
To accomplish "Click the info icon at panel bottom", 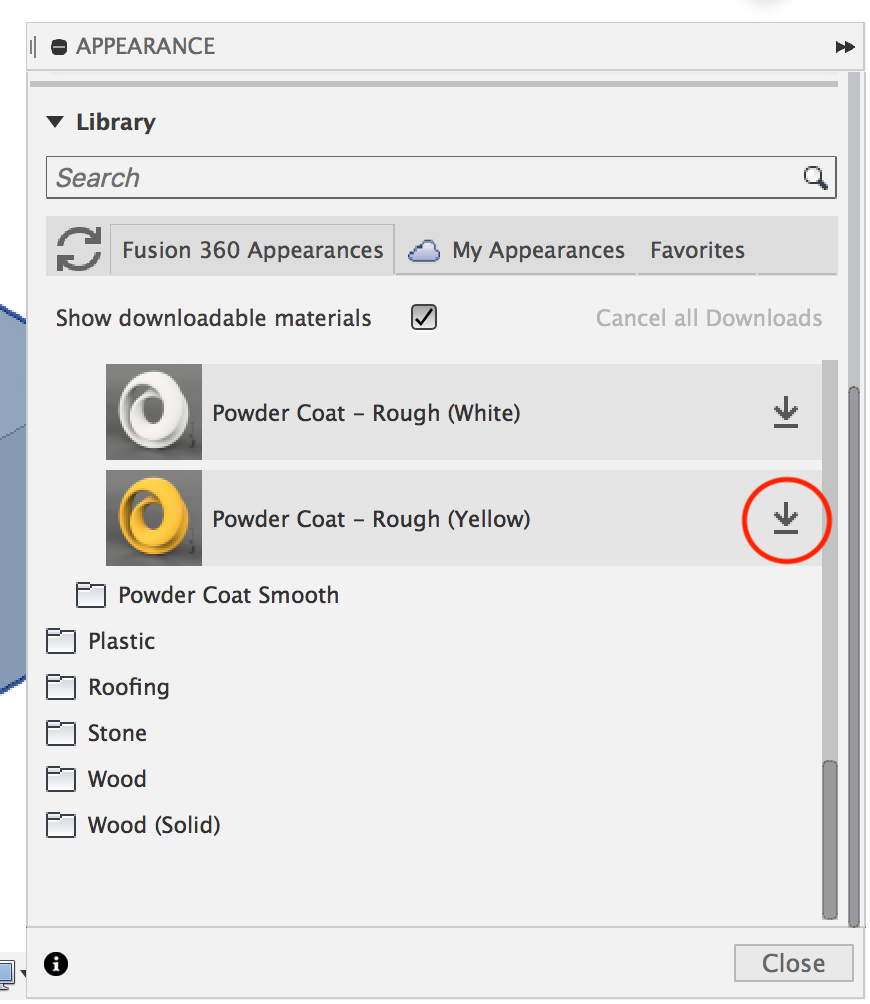I will tap(56, 964).
